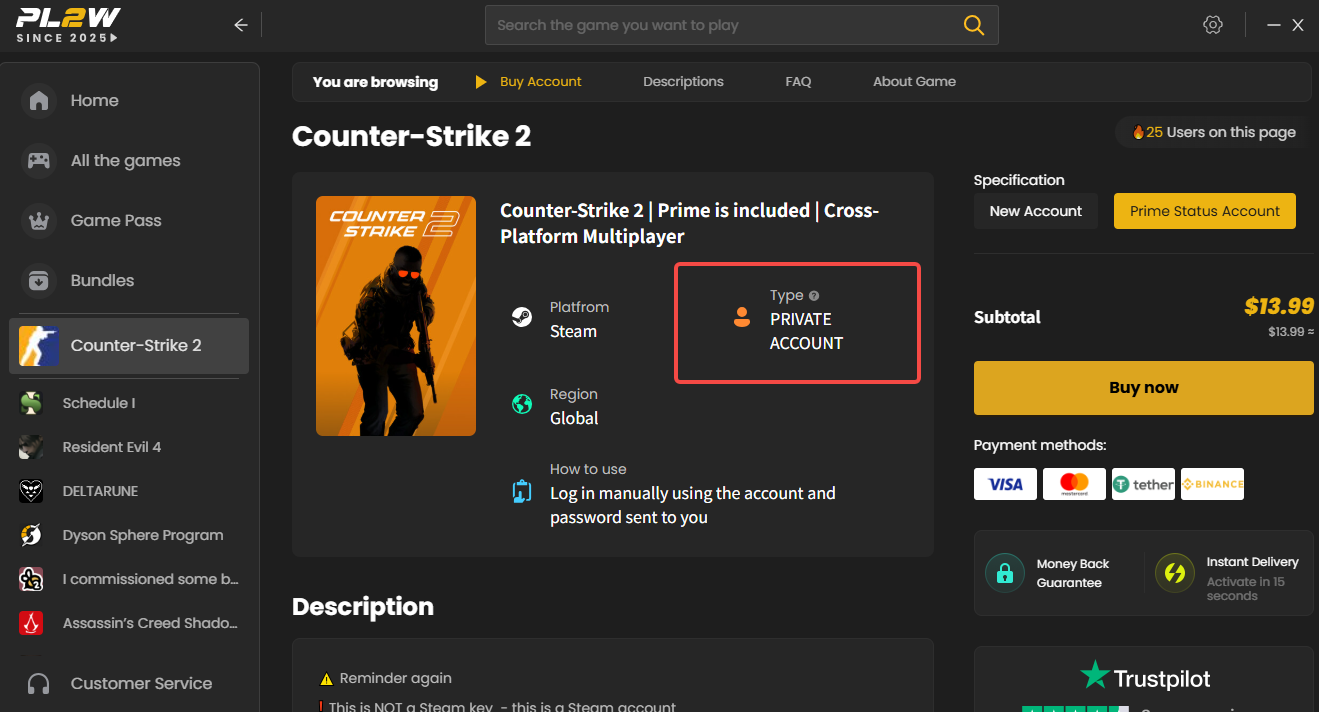The width and height of the screenshot is (1319, 712).
Task: Click the Bundles box icon
Action: tap(39, 281)
